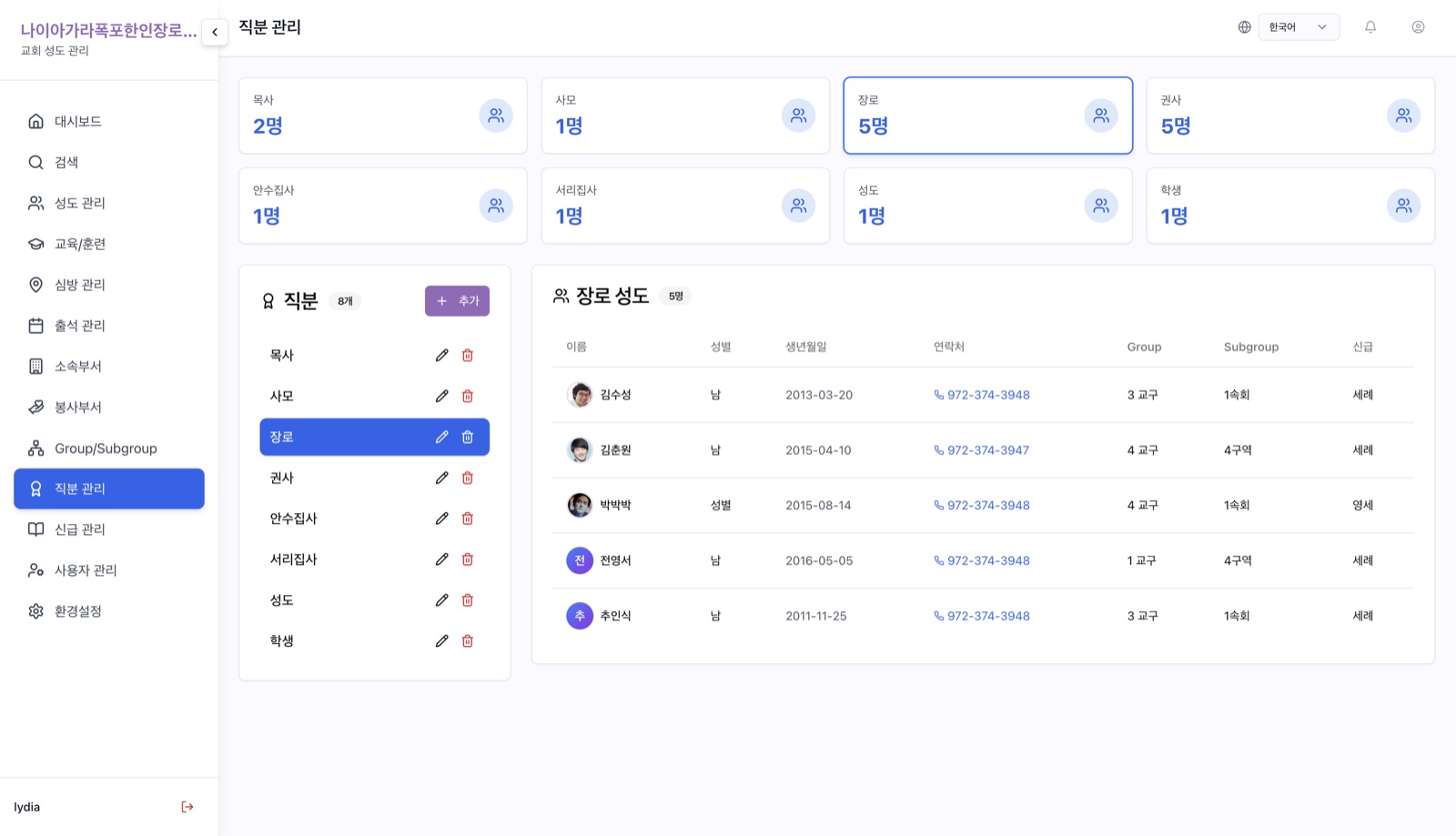
Task: Open 검색 in the sidebar
Action: (x=109, y=162)
